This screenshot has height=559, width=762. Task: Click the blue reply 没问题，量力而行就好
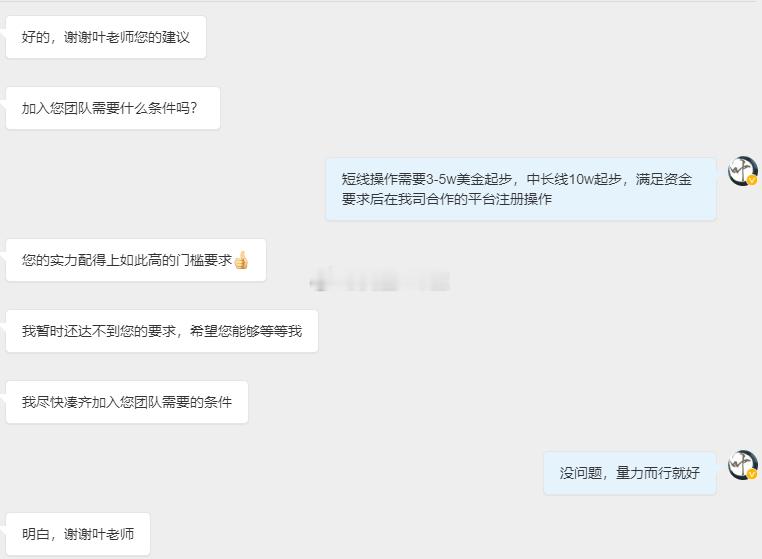click(630, 473)
